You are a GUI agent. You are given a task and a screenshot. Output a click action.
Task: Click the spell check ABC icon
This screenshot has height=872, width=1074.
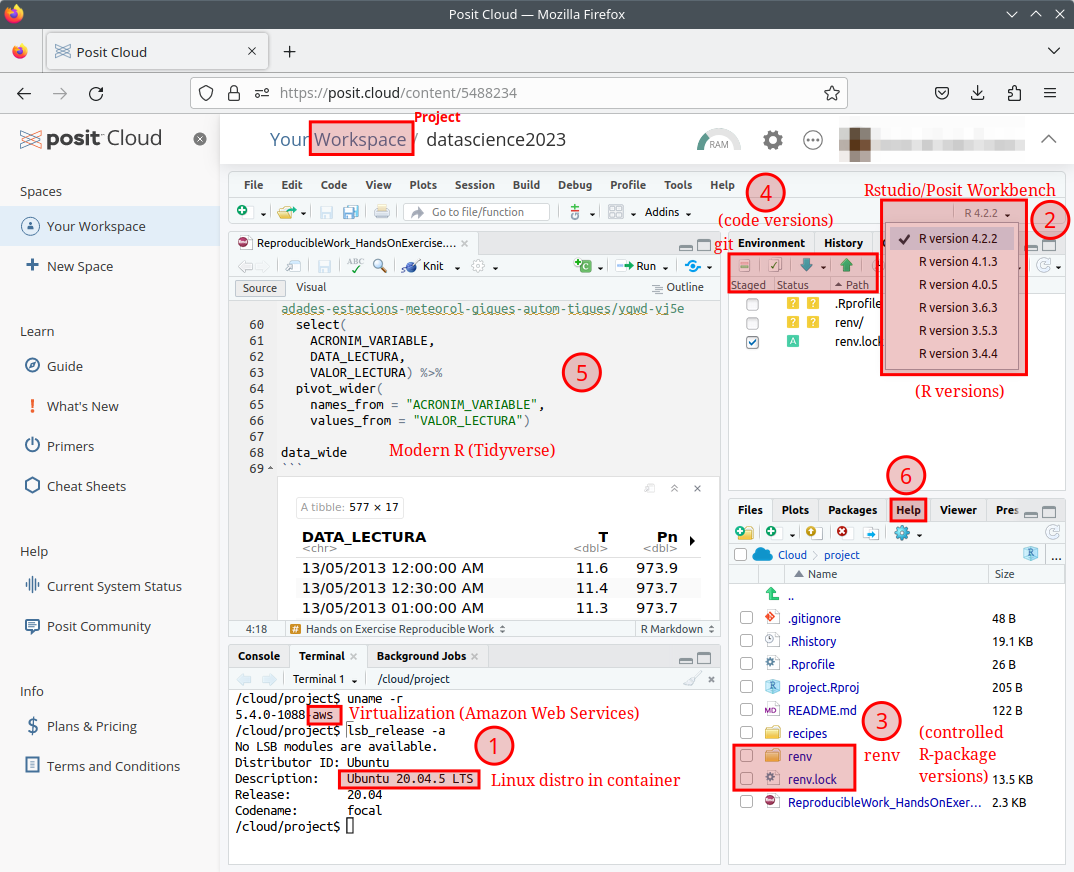tap(355, 266)
